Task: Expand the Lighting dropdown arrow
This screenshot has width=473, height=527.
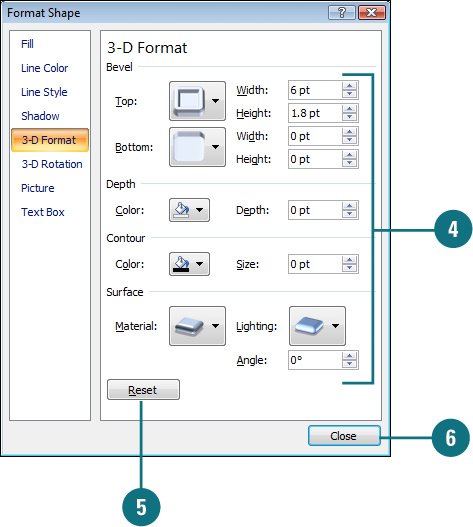Action: pyautogui.click(x=335, y=326)
